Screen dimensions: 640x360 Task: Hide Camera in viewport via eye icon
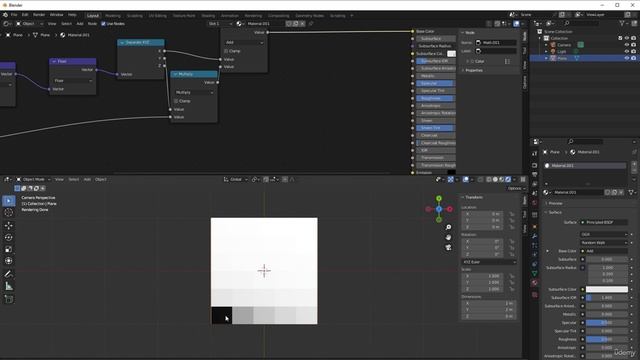coord(627,44)
